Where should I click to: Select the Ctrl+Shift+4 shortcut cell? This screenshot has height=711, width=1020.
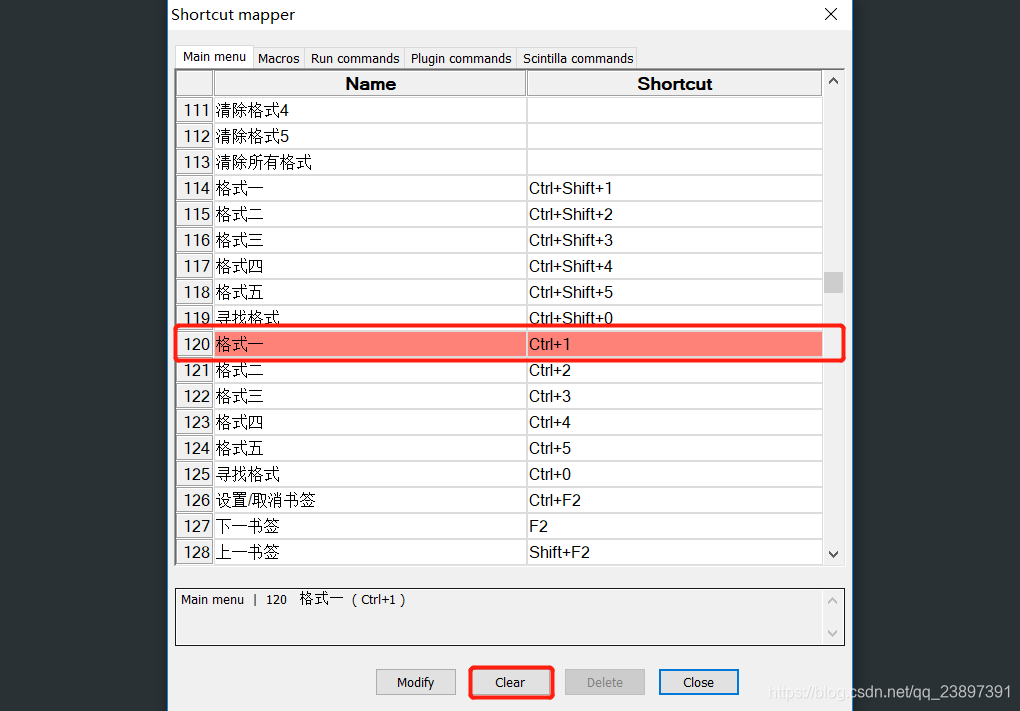(675, 267)
